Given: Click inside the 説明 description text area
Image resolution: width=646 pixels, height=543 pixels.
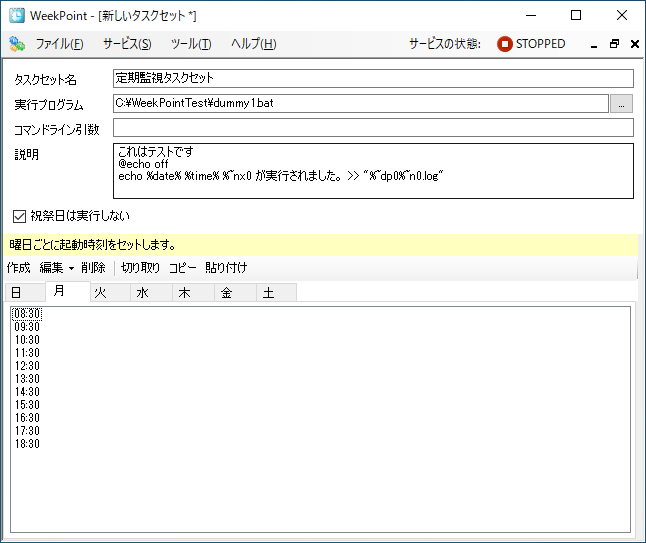Looking at the screenshot, I should [373, 171].
